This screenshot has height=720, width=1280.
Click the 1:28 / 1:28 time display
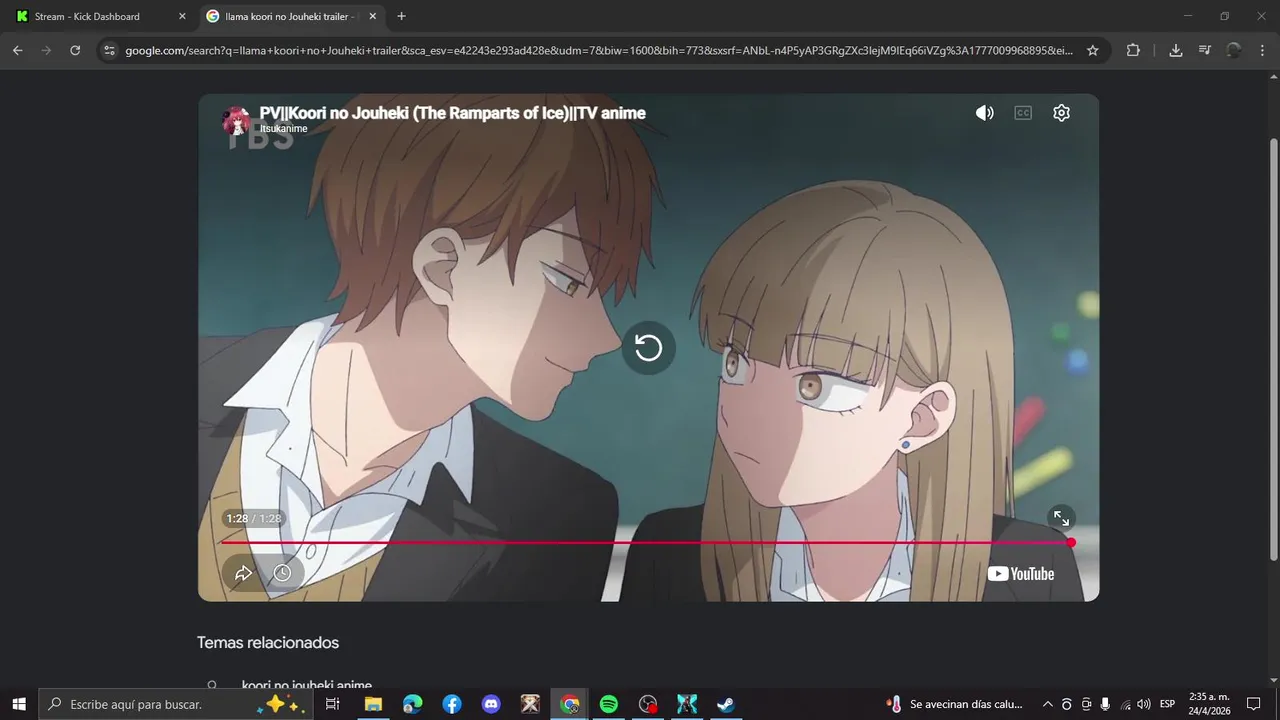pos(254,519)
